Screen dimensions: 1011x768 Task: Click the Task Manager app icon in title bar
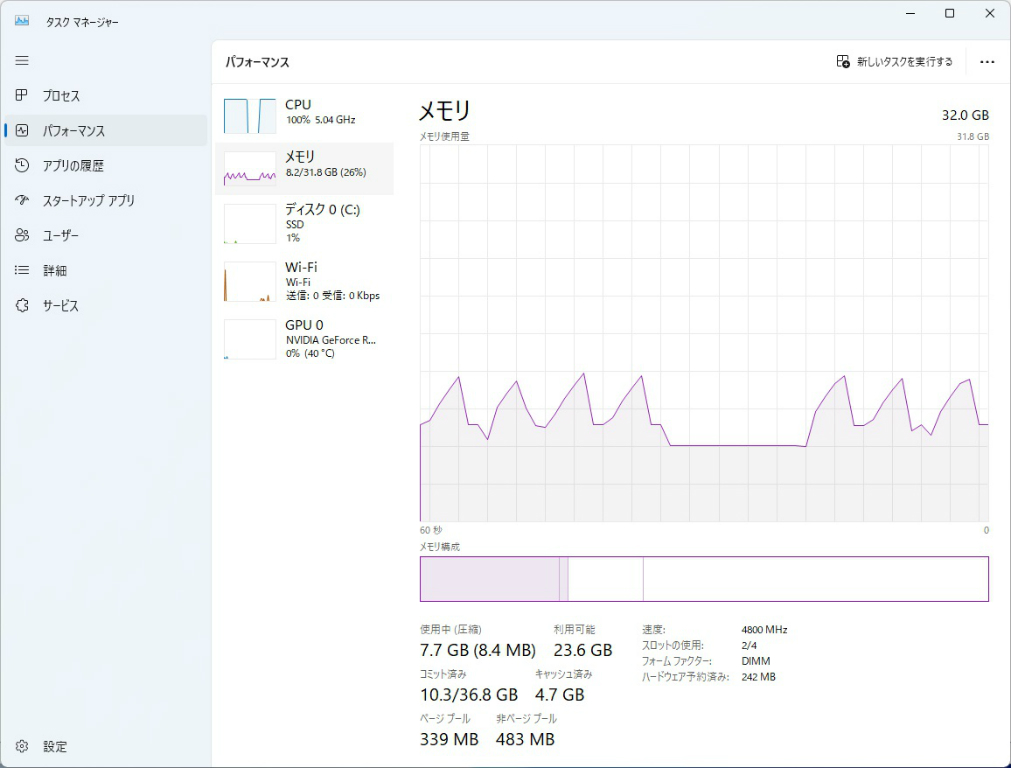pyautogui.click(x=22, y=21)
